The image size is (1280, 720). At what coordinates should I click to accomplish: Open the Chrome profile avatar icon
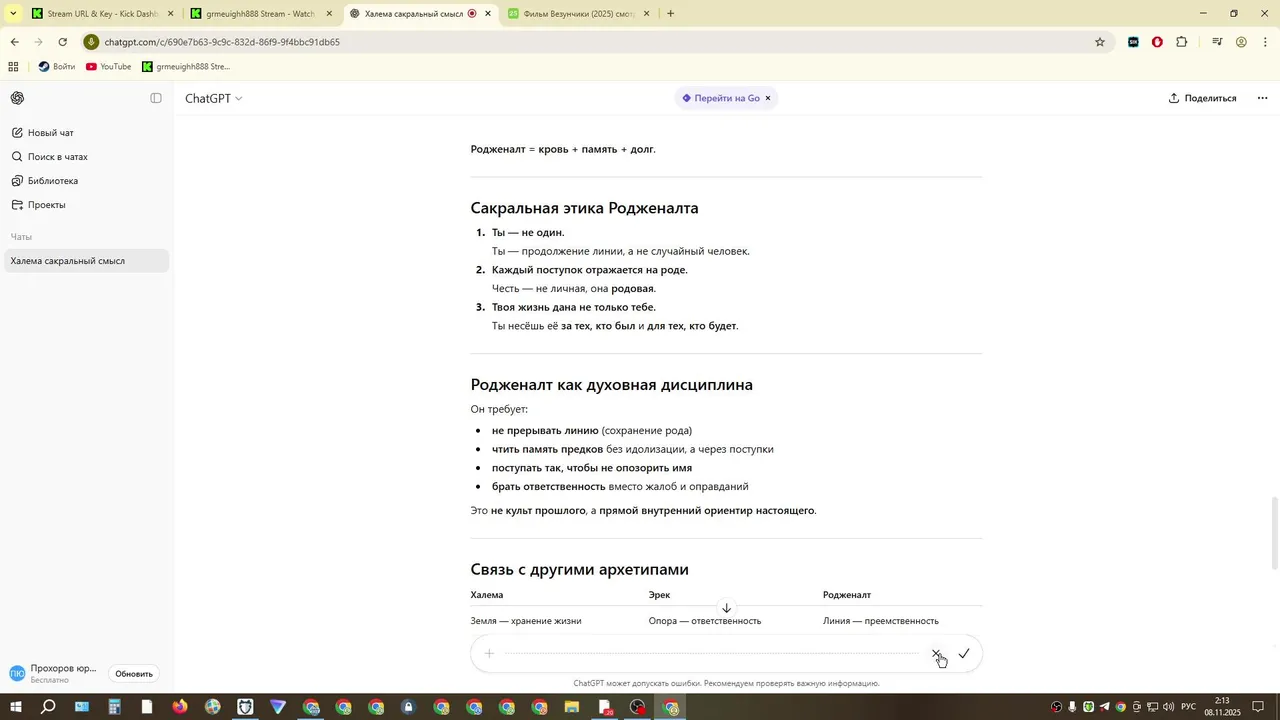1241,42
